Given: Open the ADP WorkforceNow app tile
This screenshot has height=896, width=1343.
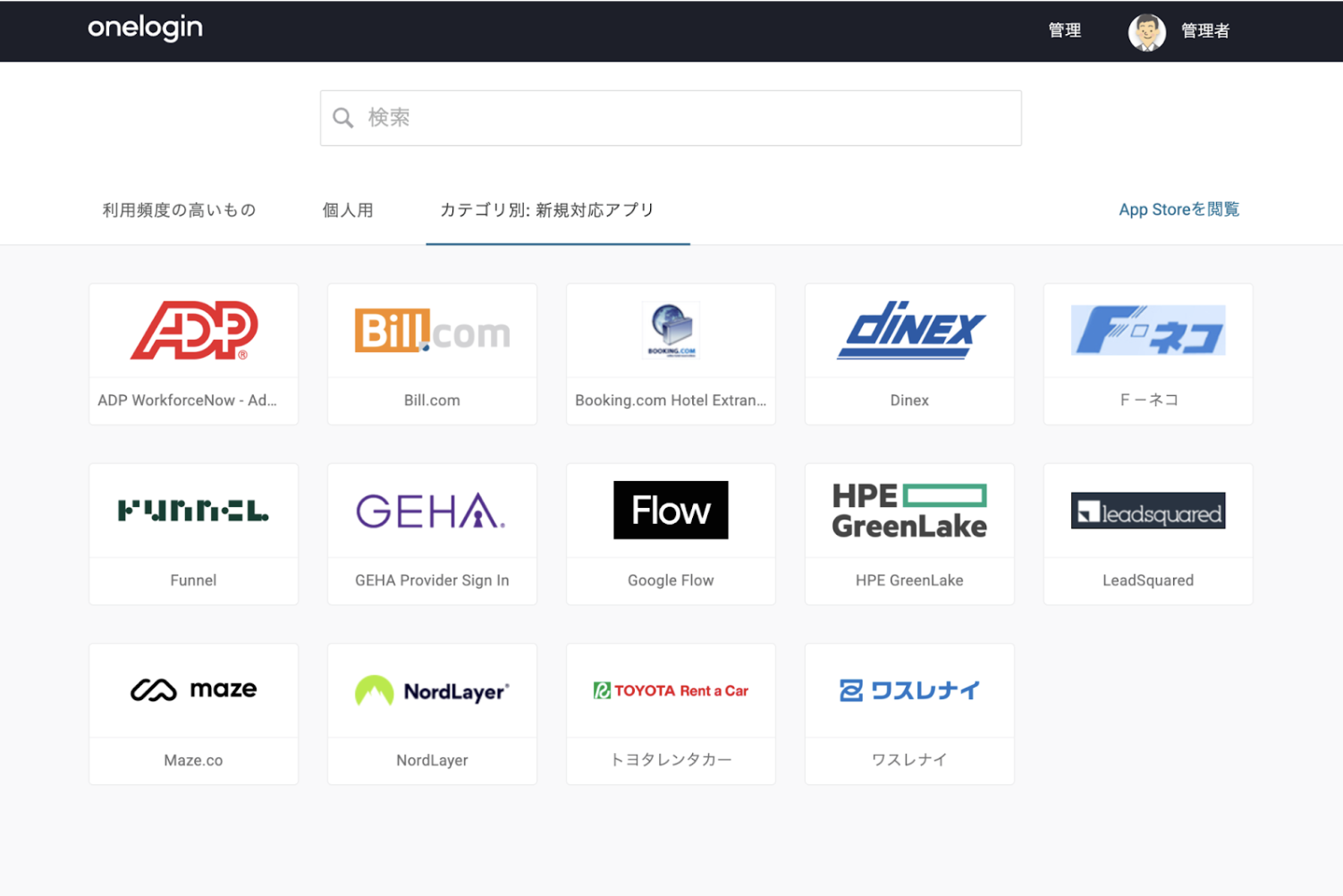Looking at the screenshot, I should click(x=193, y=353).
